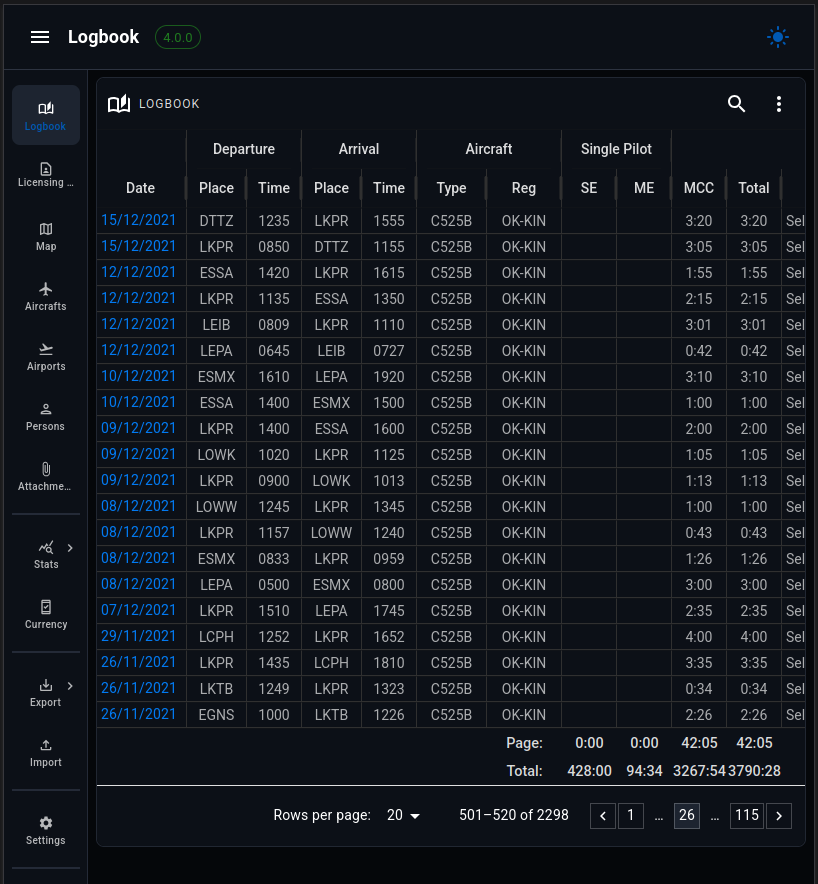The image size is (818, 884).
Task: Go to the Aircrafts section
Action: pyautogui.click(x=46, y=297)
